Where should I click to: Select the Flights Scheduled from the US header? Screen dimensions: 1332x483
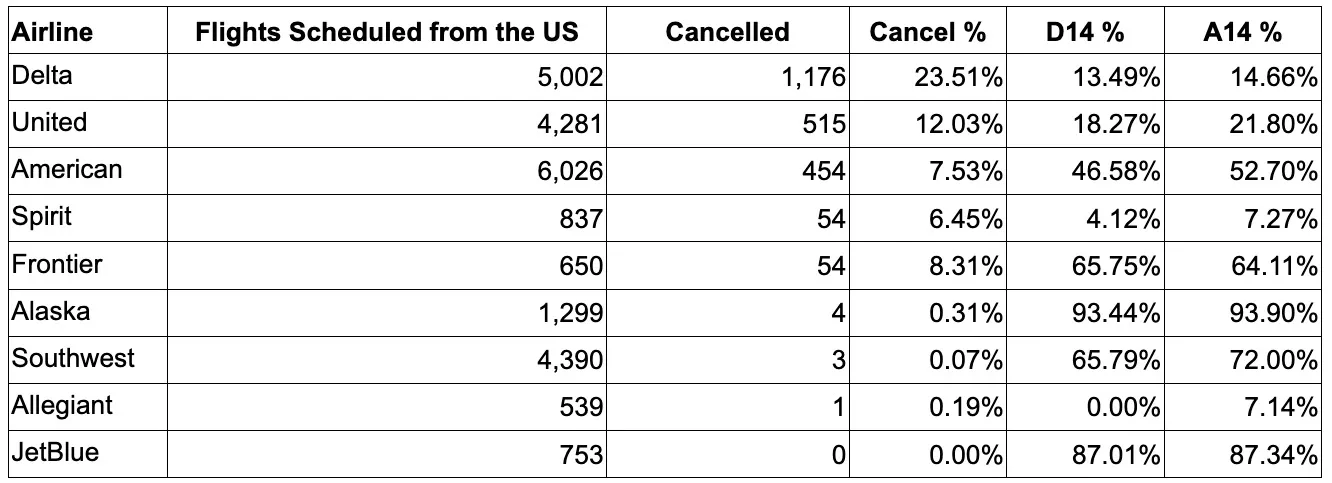387,32
